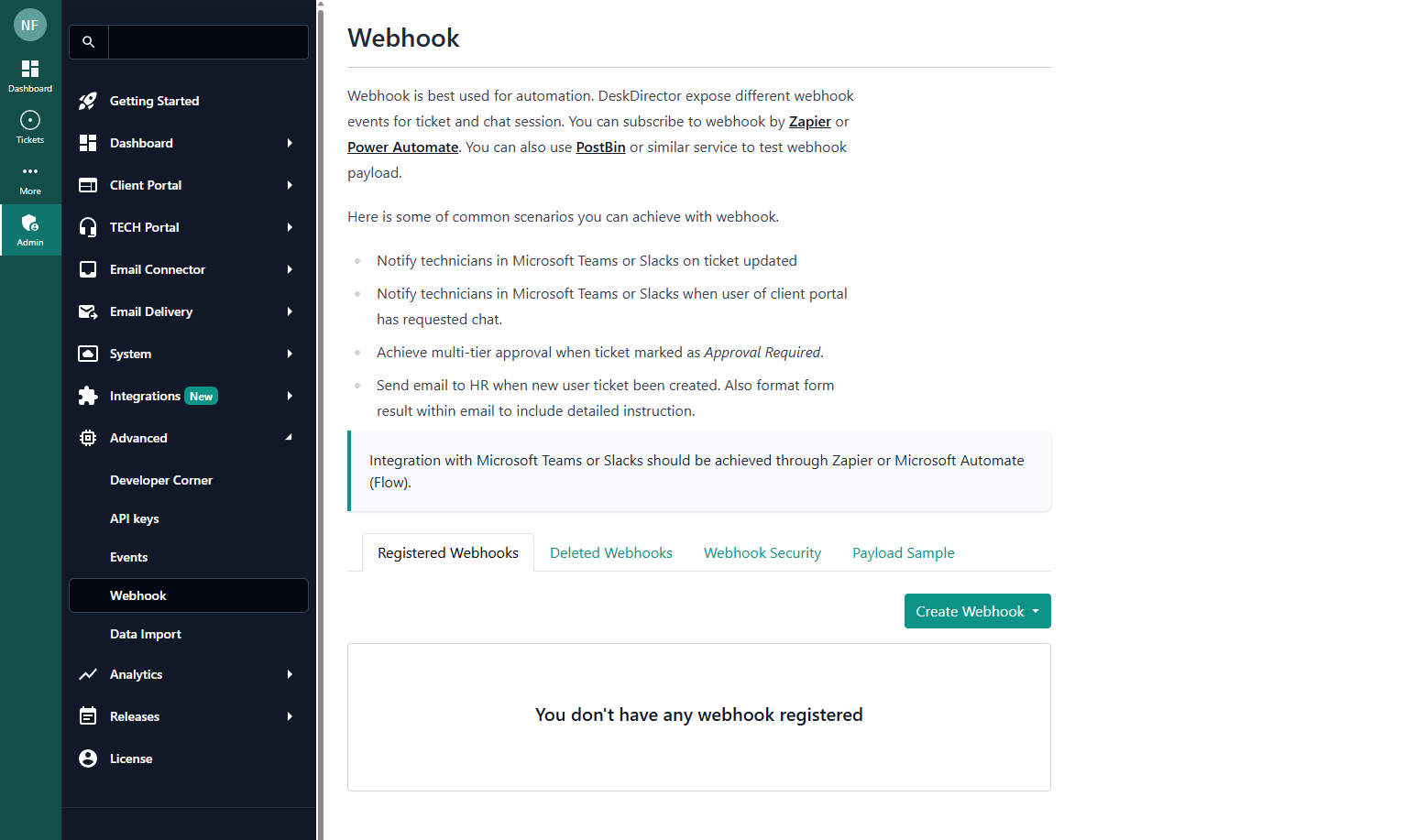
Task: Click the TECH Portal headset icon
Action: point(88,227)
